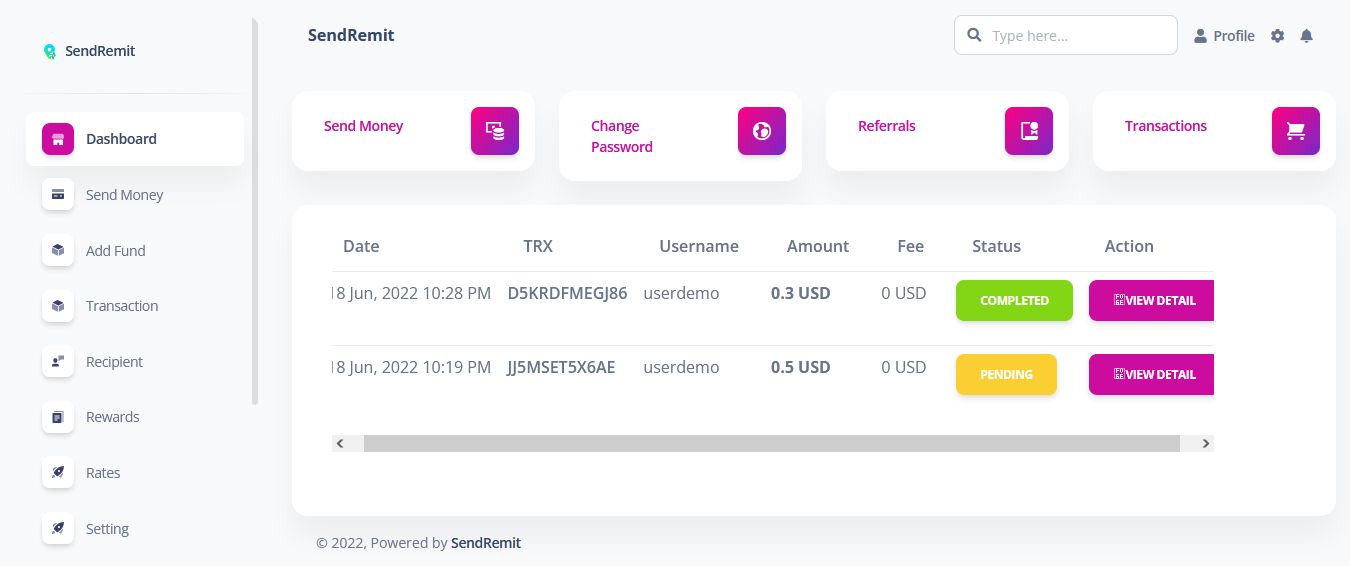
Task: Click the table's horizontal scrollbar left arrow
Action: pos(340,443)
